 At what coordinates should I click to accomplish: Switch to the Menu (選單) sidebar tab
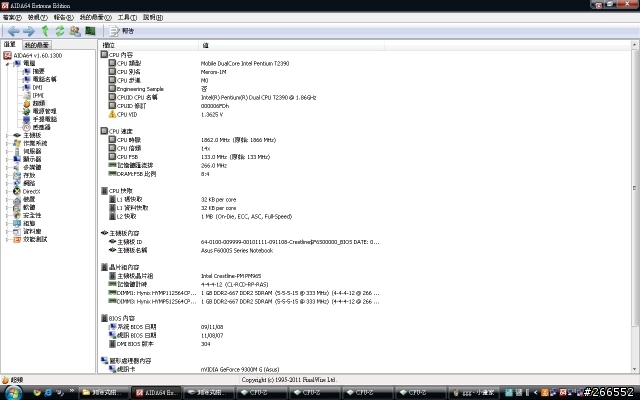10,44
